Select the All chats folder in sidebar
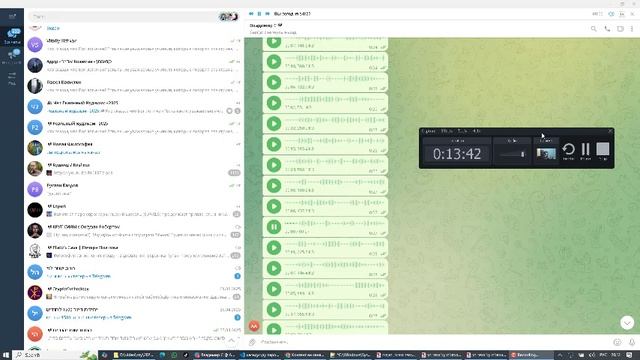 tap(12, 37)
